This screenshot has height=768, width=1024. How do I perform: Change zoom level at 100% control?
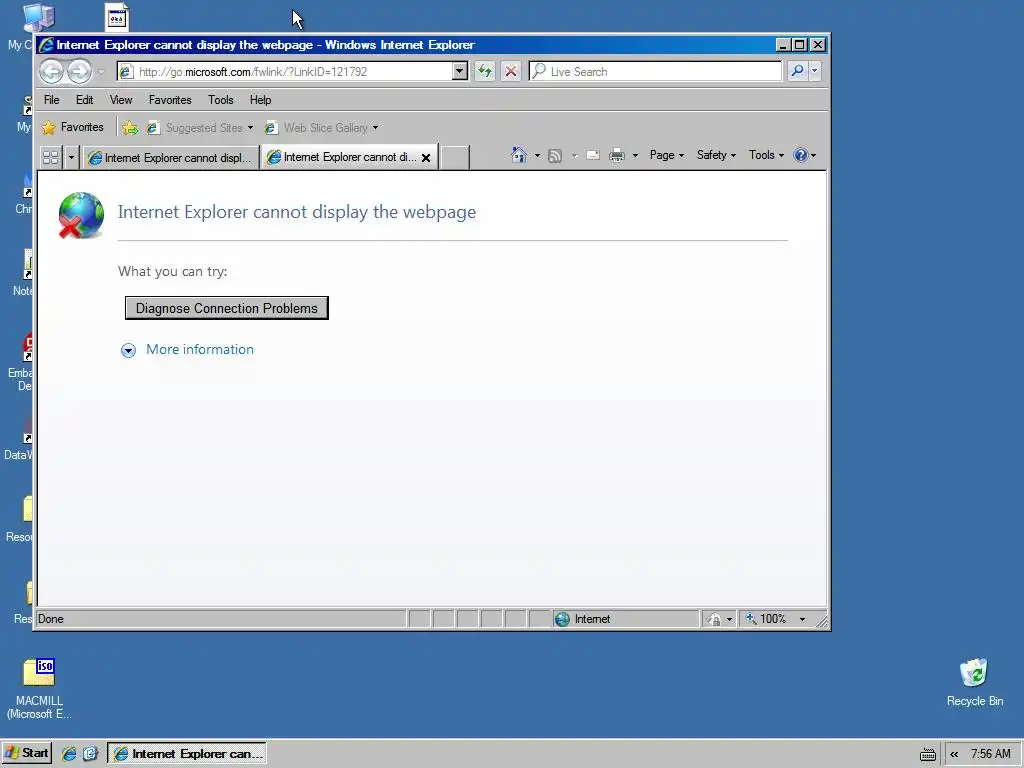pyautogui.click(x=766, y=618)
